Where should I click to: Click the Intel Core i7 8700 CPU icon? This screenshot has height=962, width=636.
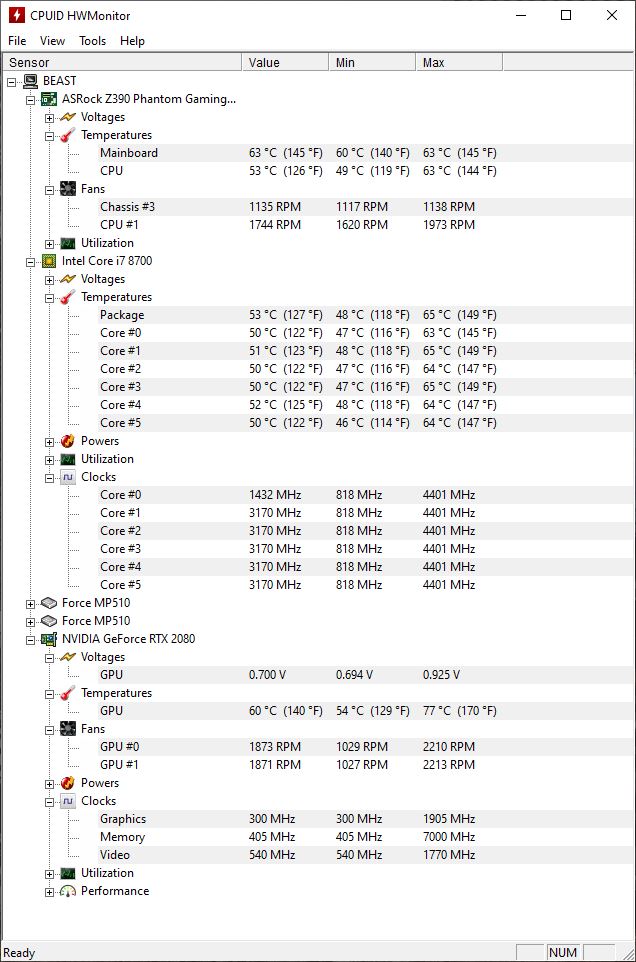click(x=49, y=261)
